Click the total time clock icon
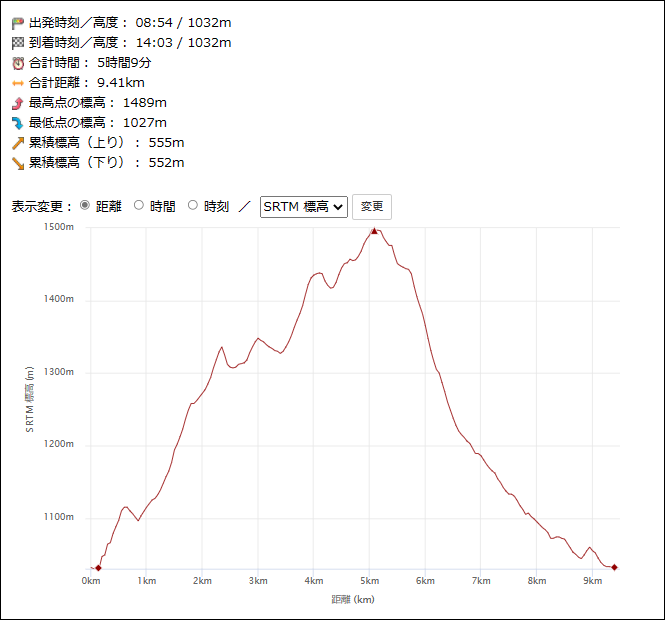The width and height of the screenshot is (665, 620). click(x=17, y=62)
